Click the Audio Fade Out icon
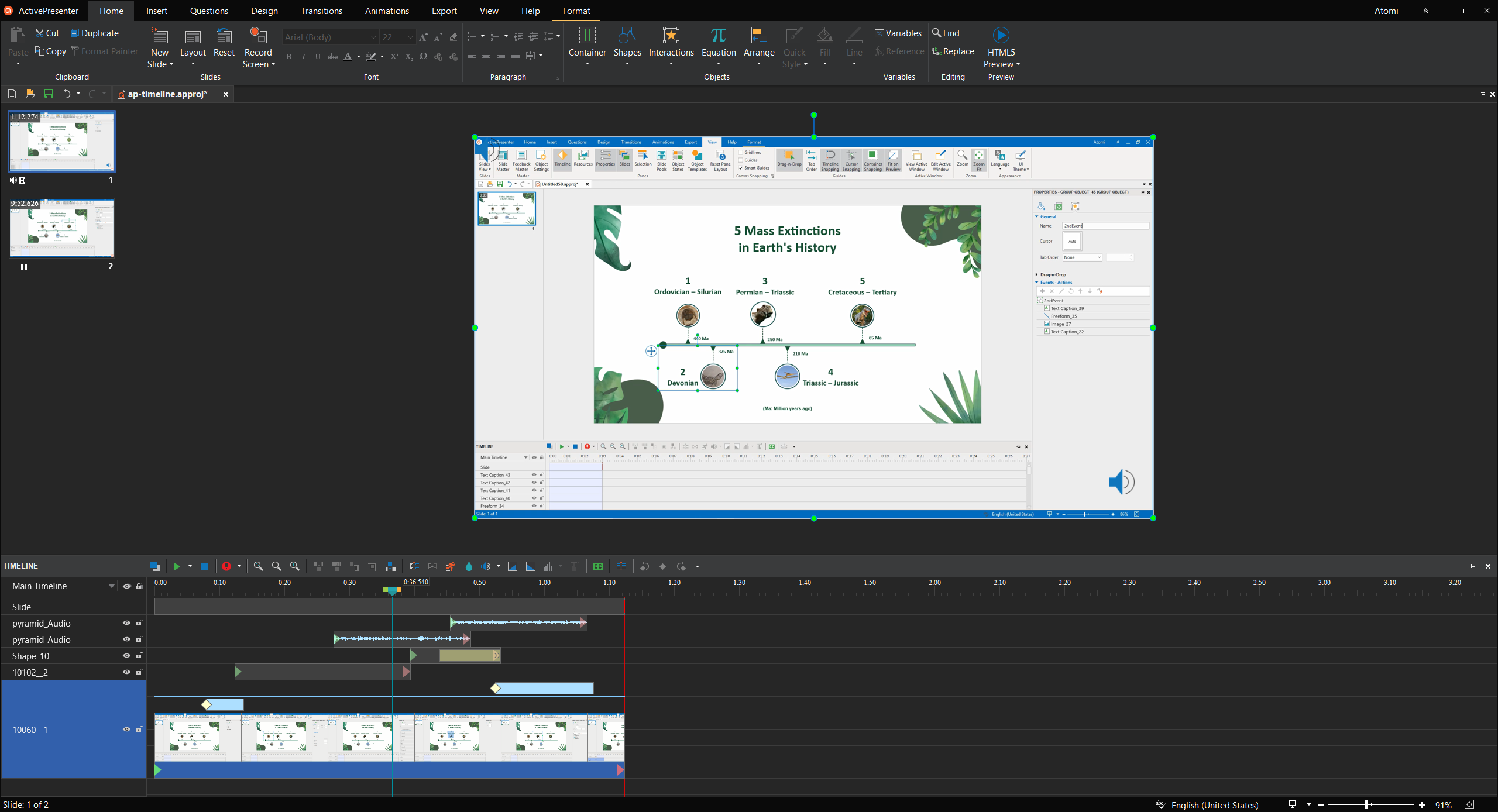Image resolution: width=1498 pixels, height=812 pixels. [x=531, y=566]
